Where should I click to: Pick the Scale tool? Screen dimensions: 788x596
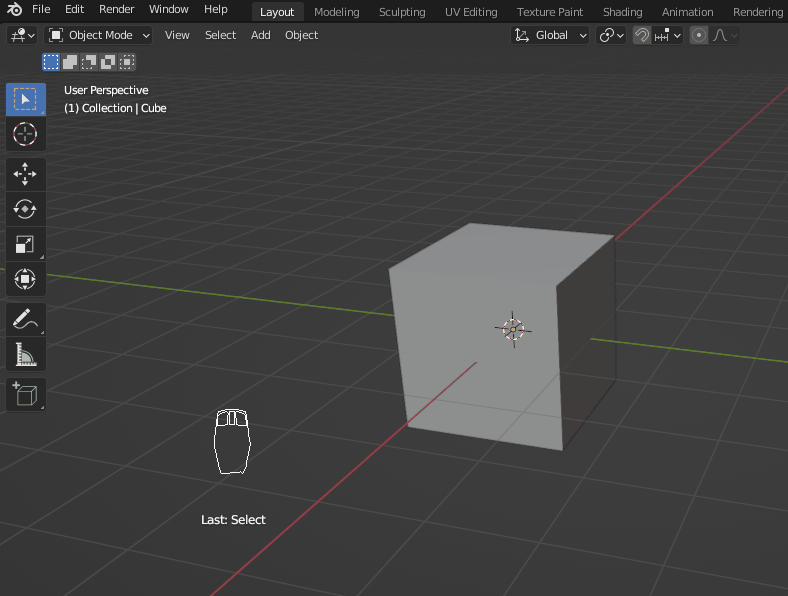pos(25,244)
